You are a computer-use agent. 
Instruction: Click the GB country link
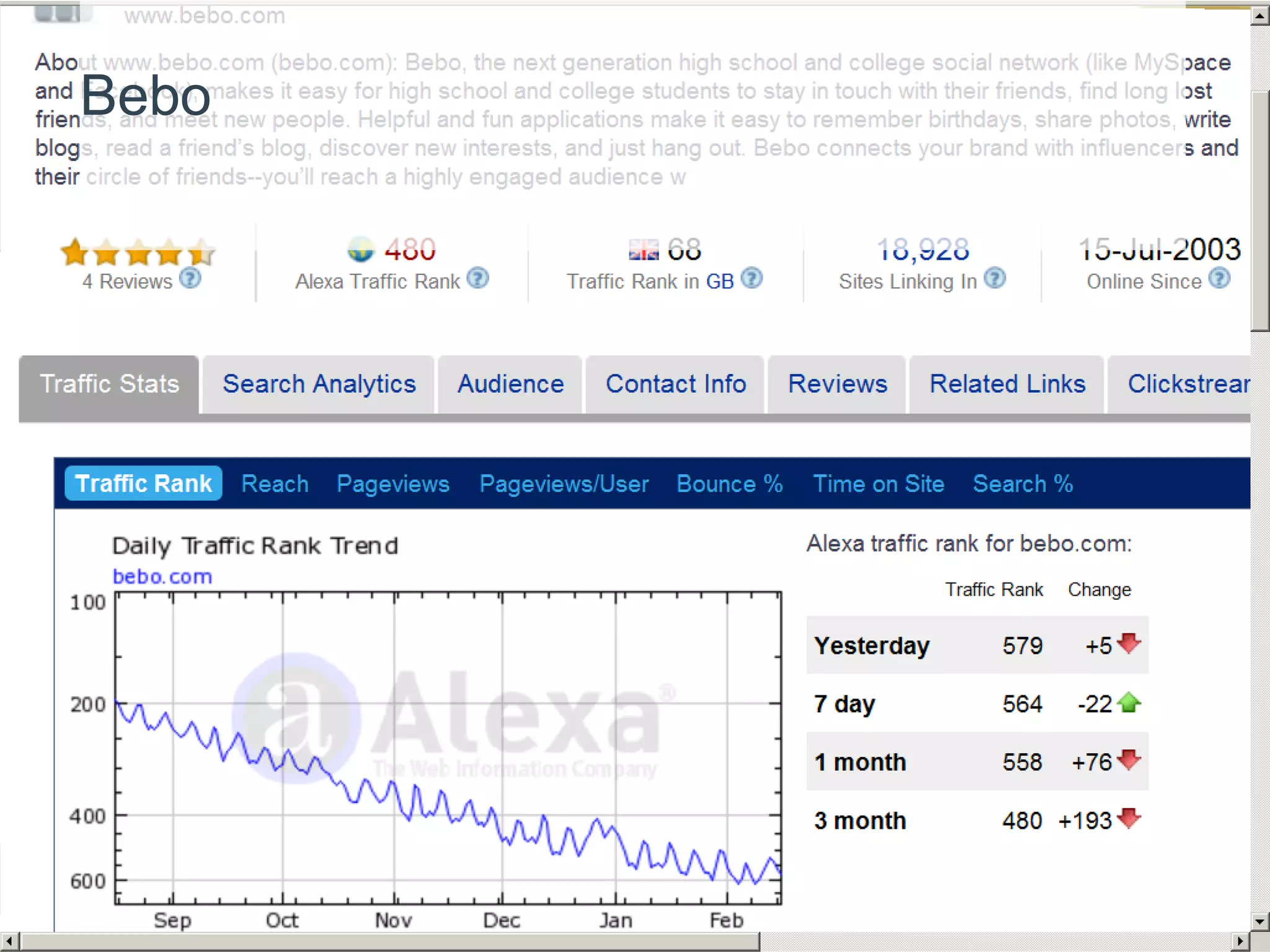(719, 281)
